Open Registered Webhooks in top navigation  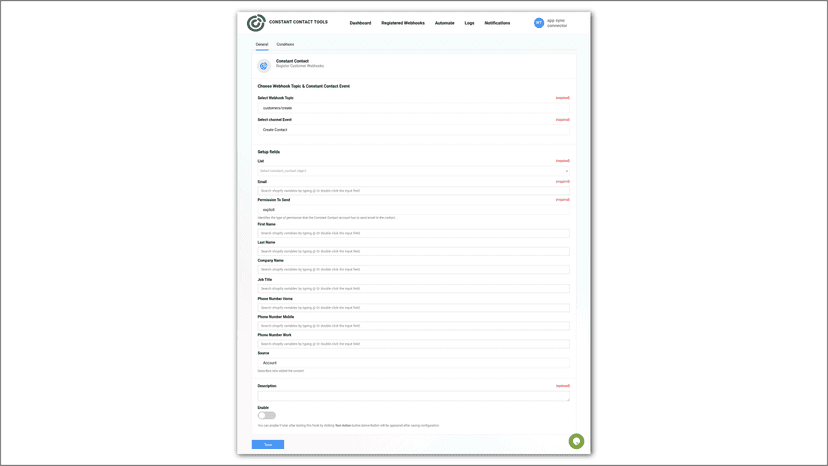[x=403, y=23]
